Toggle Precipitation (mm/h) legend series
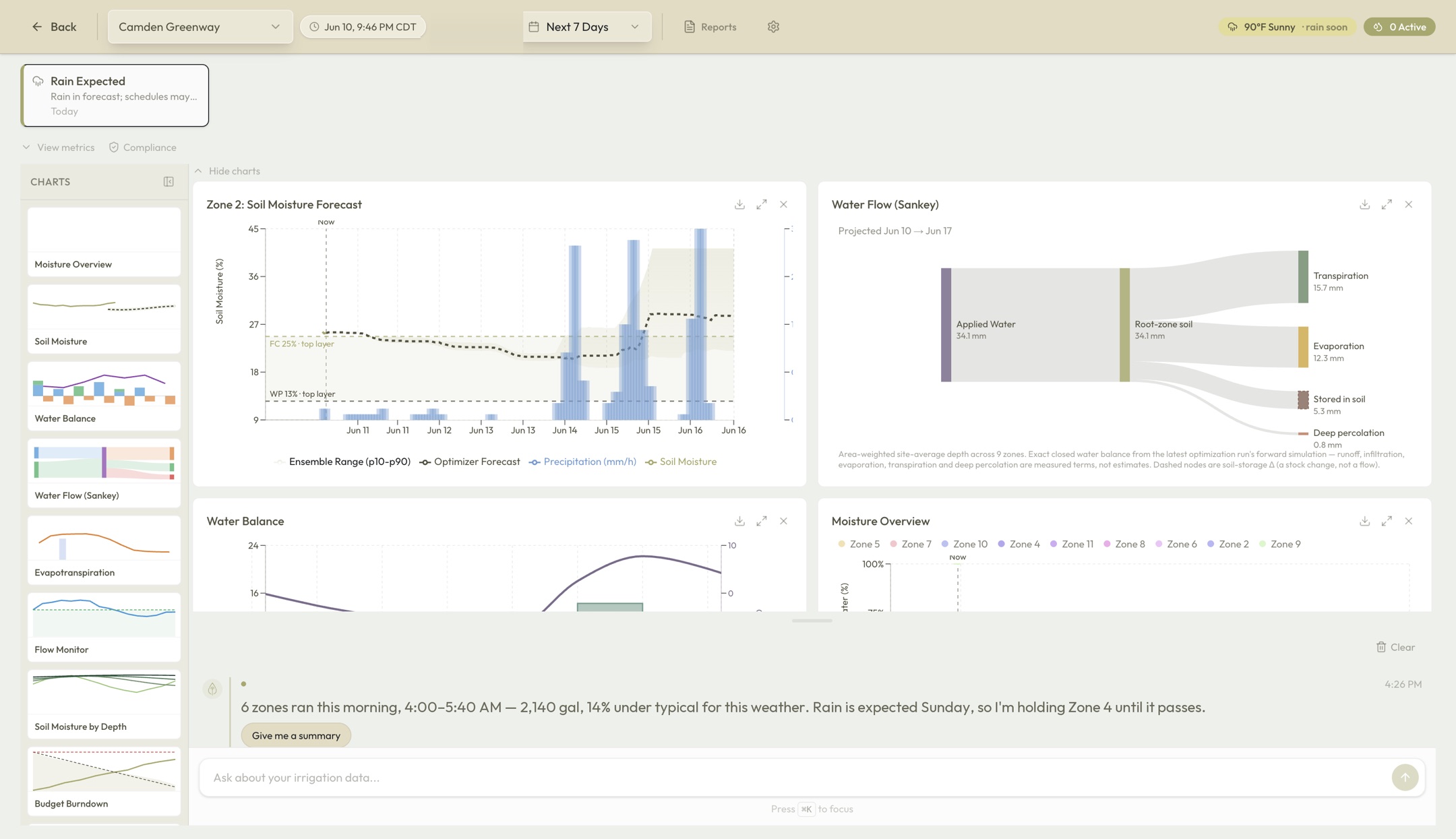This screenshot has height=839, width=1456. (582, 462)
